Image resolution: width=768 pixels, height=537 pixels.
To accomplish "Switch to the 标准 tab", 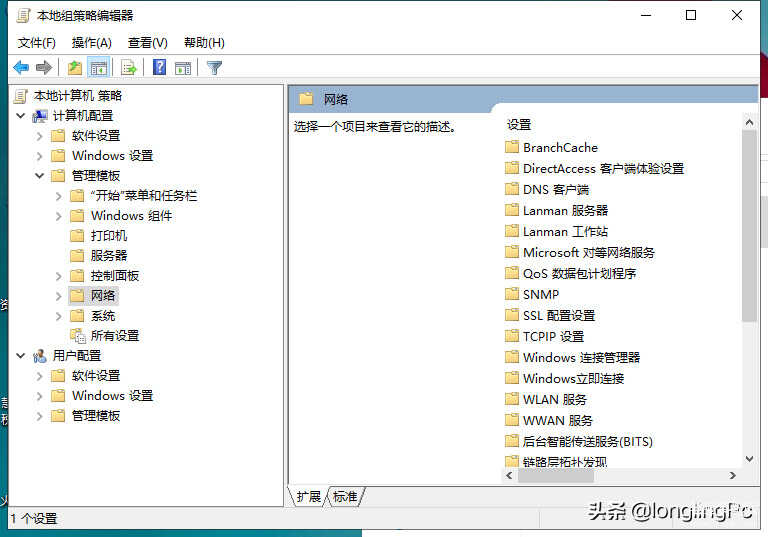I will (345, 497).
